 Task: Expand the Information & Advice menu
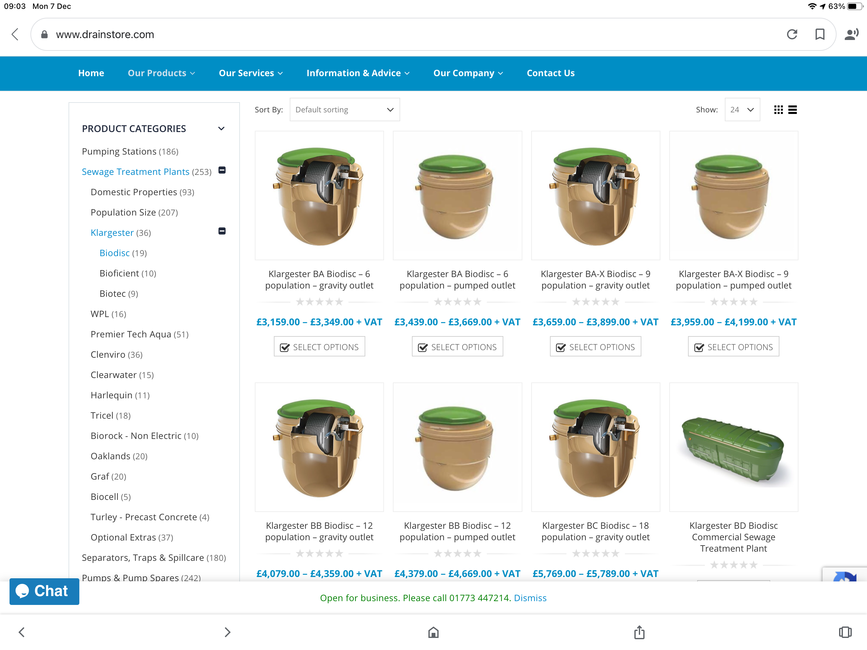[x=358, y=73]
